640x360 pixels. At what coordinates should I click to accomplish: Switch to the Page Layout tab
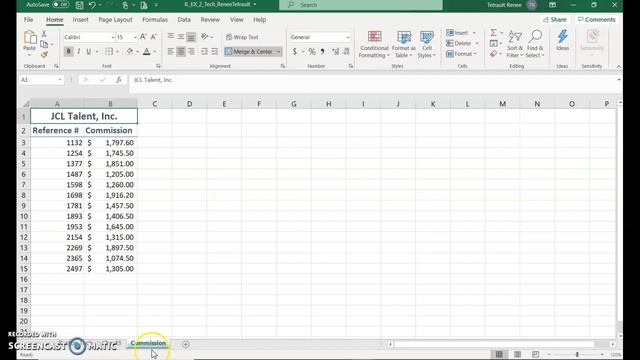point(115,20)
